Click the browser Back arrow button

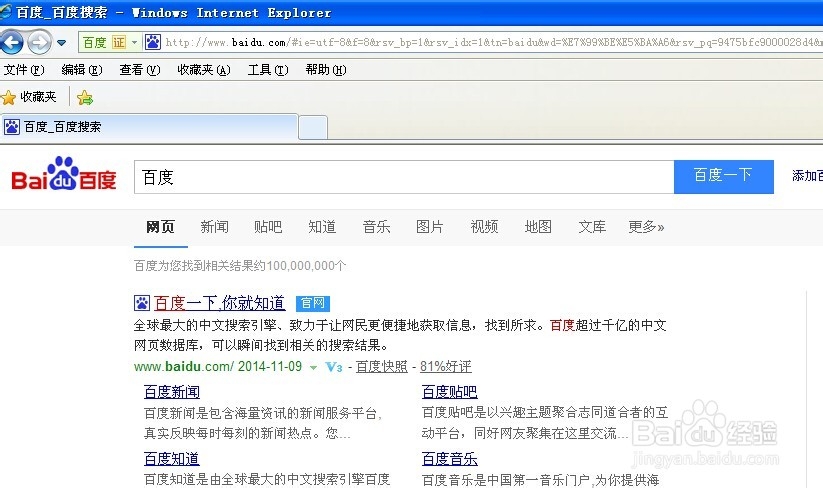click(x=12, y=43)
